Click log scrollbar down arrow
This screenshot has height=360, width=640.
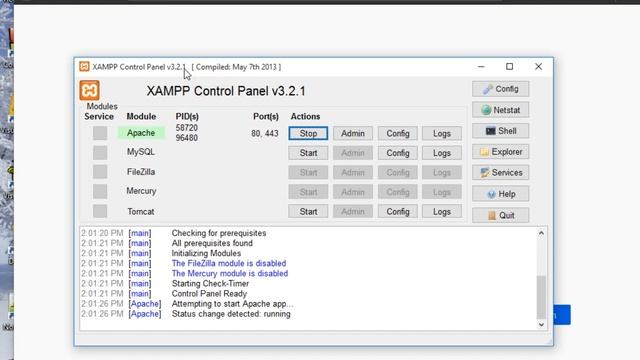tap(541, 325)
